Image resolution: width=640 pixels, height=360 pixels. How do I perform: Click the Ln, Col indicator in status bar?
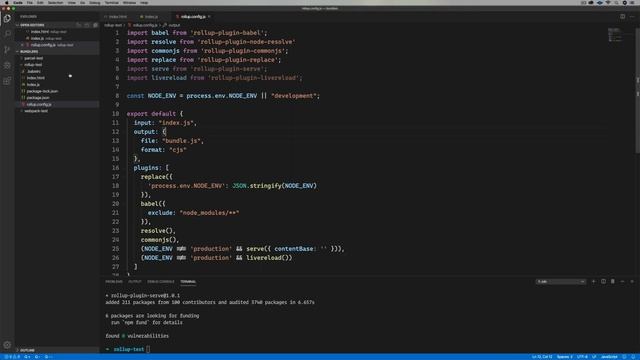click(542, 357)
